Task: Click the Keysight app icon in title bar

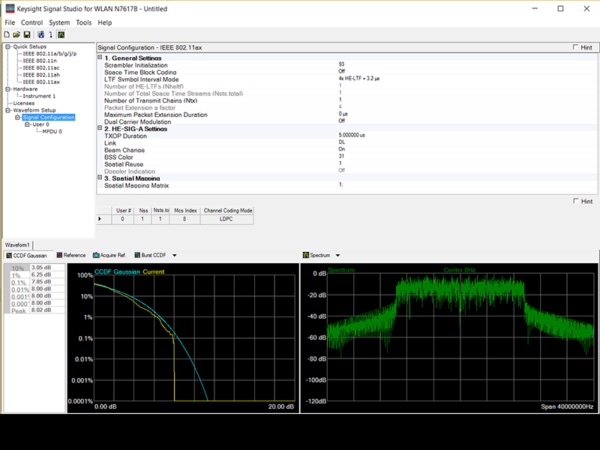Action: 10,8
